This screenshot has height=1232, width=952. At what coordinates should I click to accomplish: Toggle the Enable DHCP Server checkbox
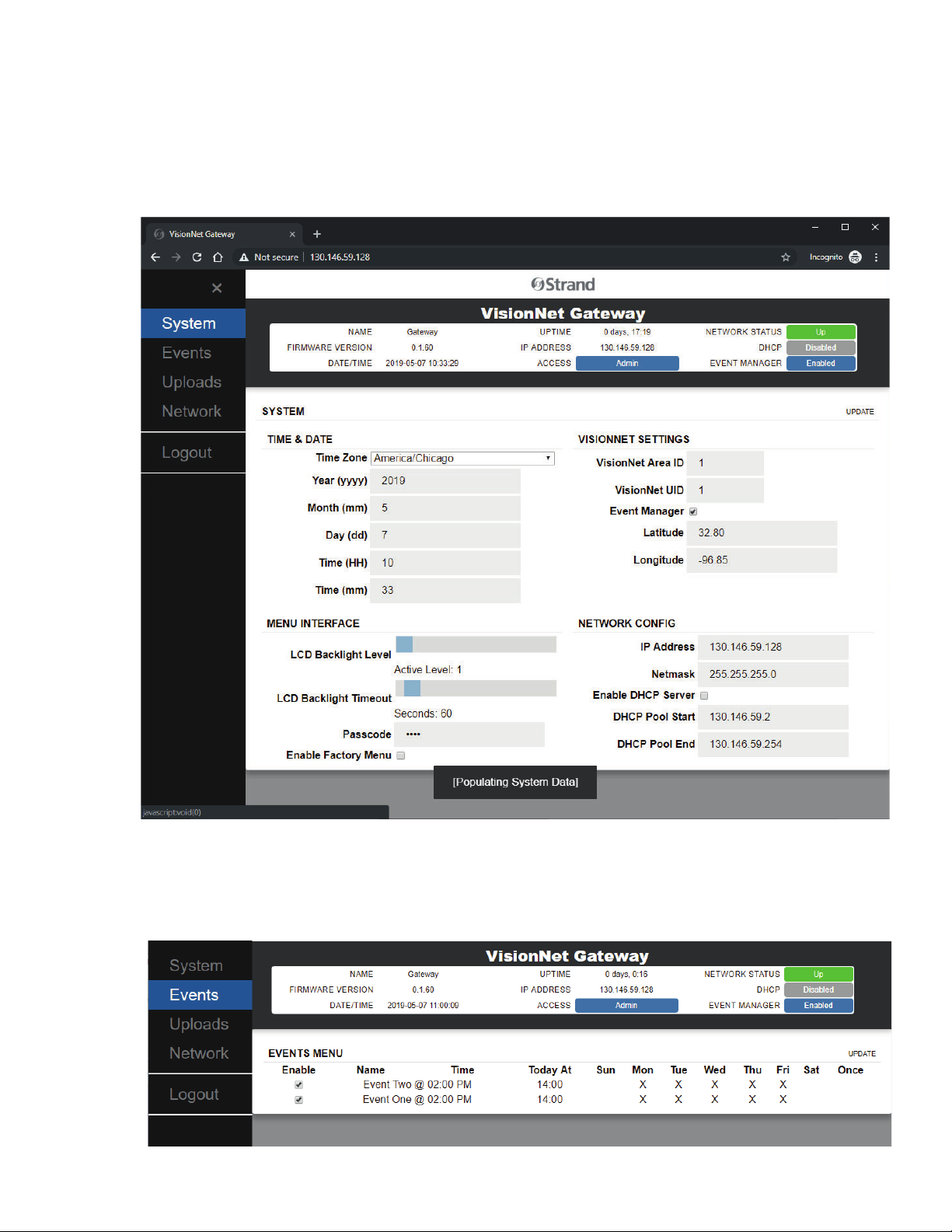pyautogui.click(x=704, y=696)
